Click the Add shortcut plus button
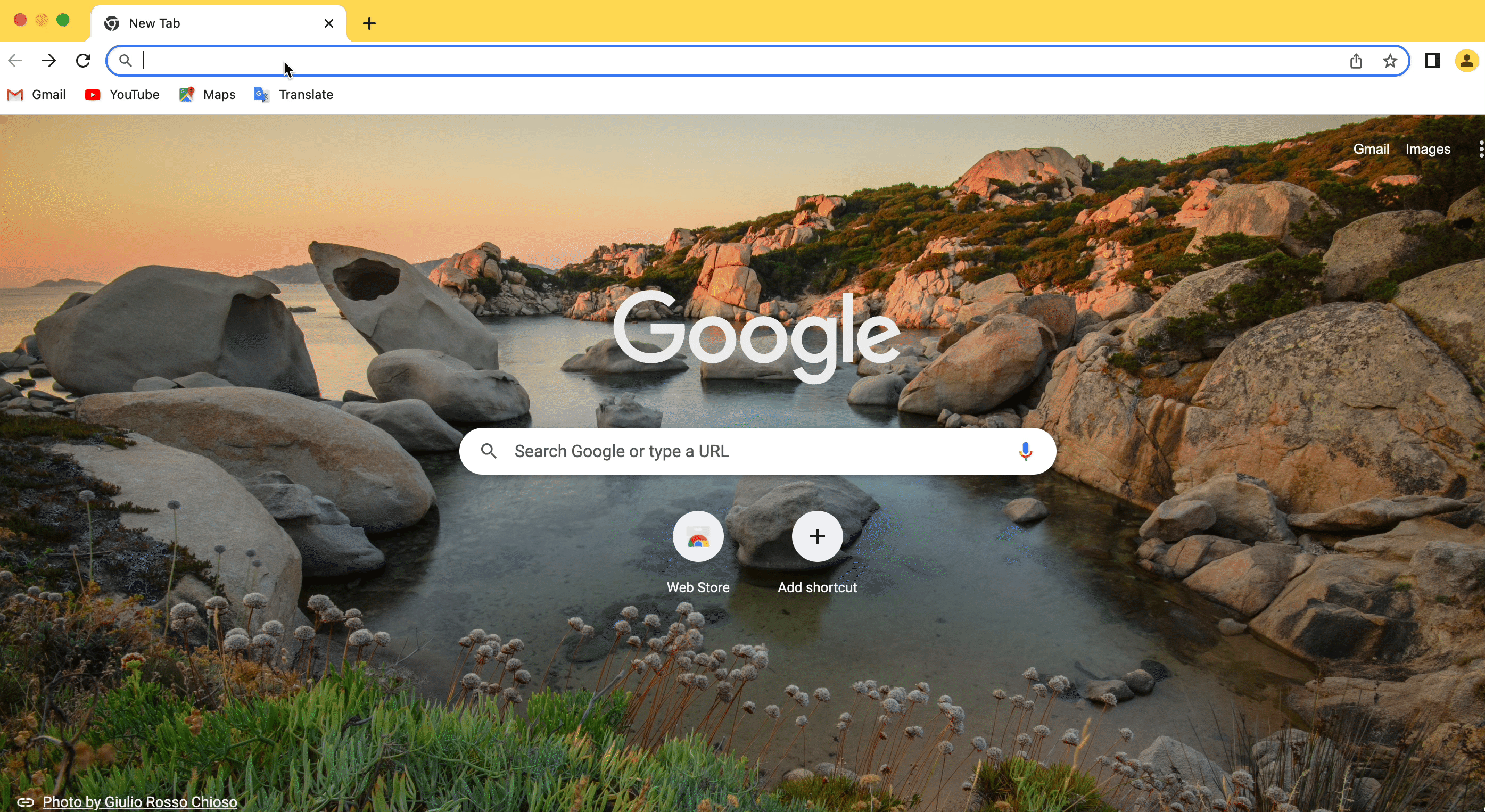1485x812 pixels. (817, 536)
